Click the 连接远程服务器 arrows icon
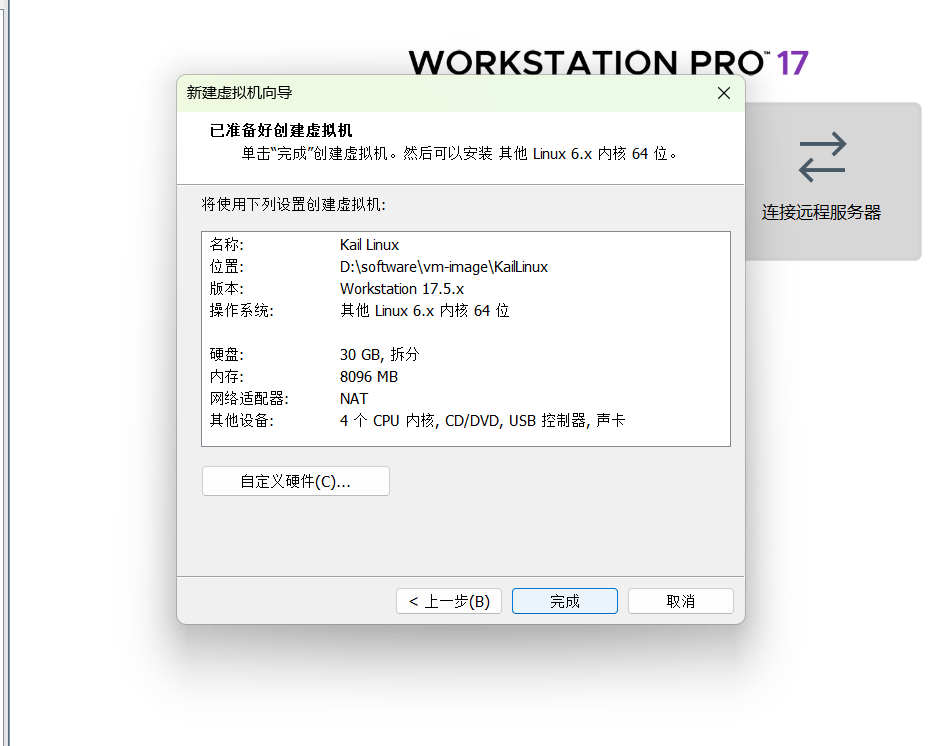The height and width of the screenshot is (746, 948). (822, 157)
